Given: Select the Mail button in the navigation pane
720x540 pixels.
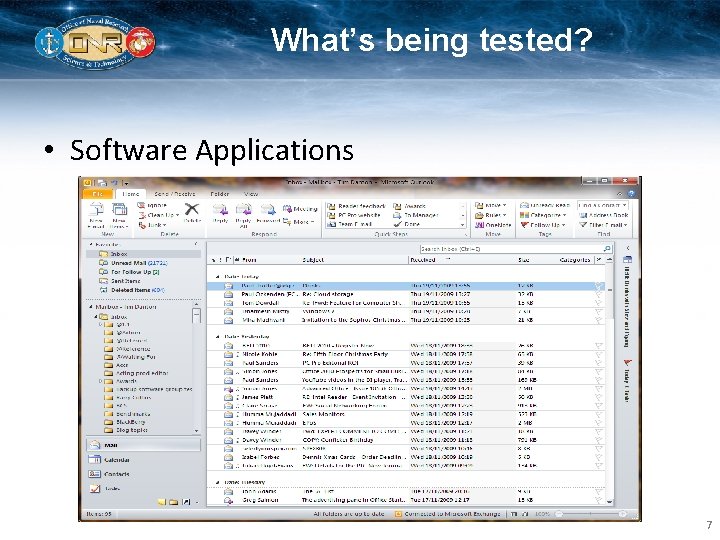Looking at the screenshot, I should [x=143, y=445].
